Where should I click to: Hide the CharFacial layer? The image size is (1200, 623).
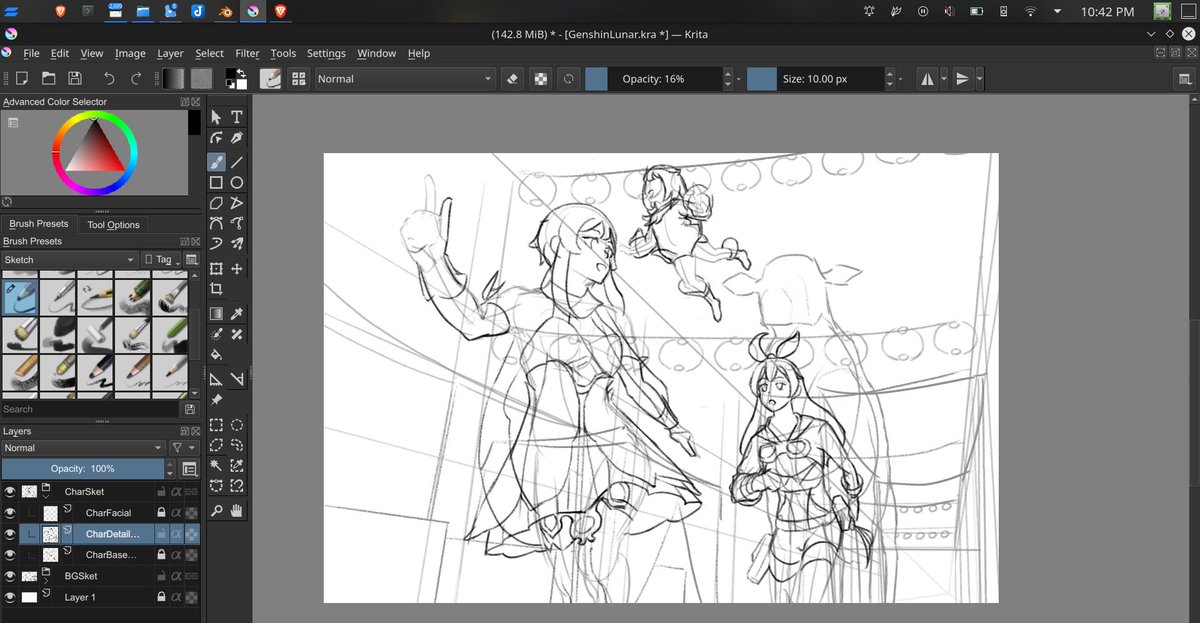point(10,513)
